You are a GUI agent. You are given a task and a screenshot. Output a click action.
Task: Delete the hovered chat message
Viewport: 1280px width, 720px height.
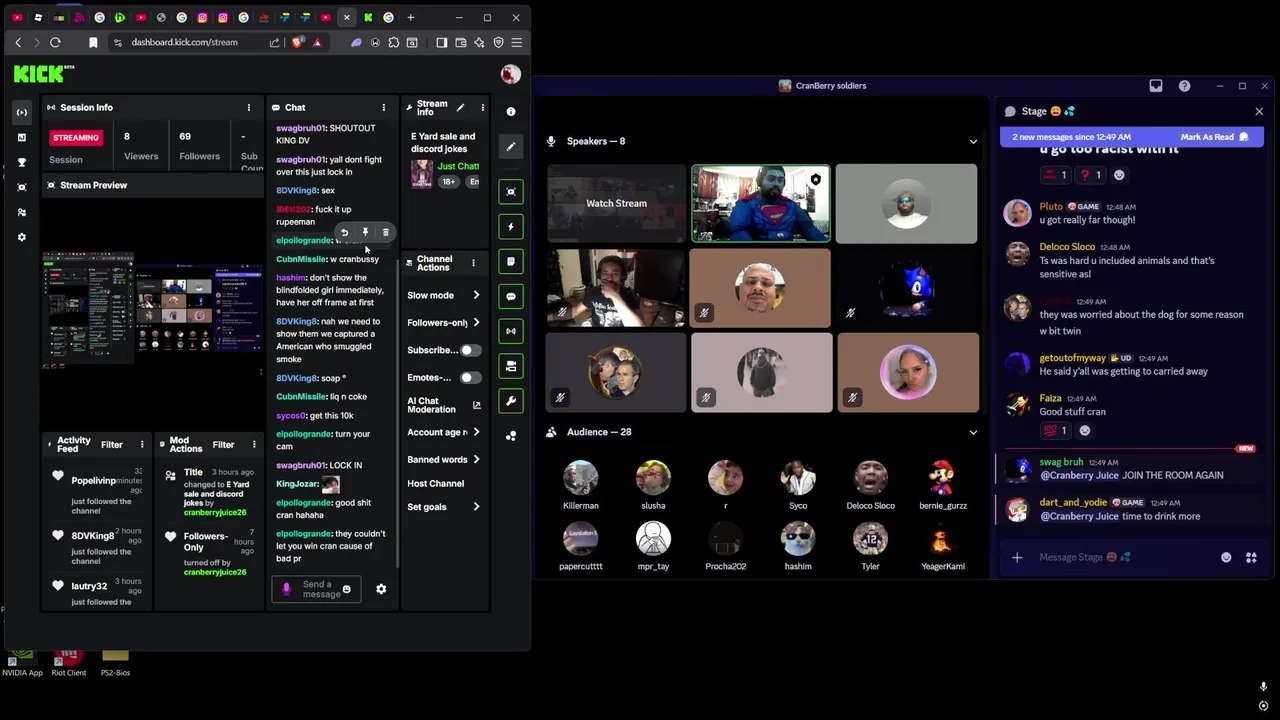385,232
